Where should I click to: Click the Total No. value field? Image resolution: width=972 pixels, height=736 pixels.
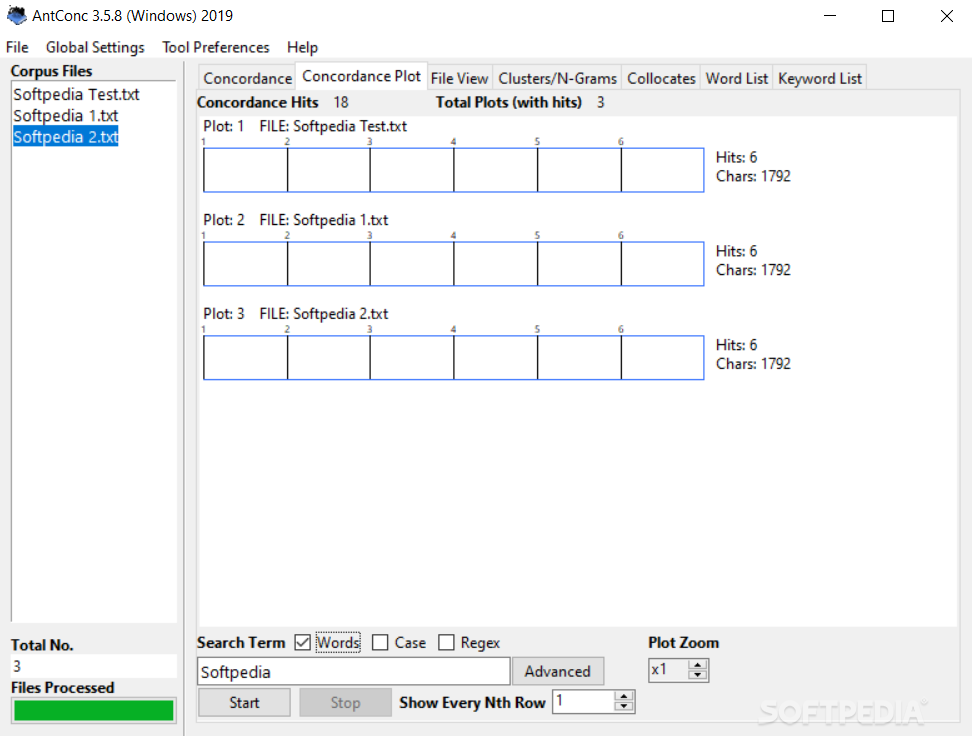pos(94,666)
